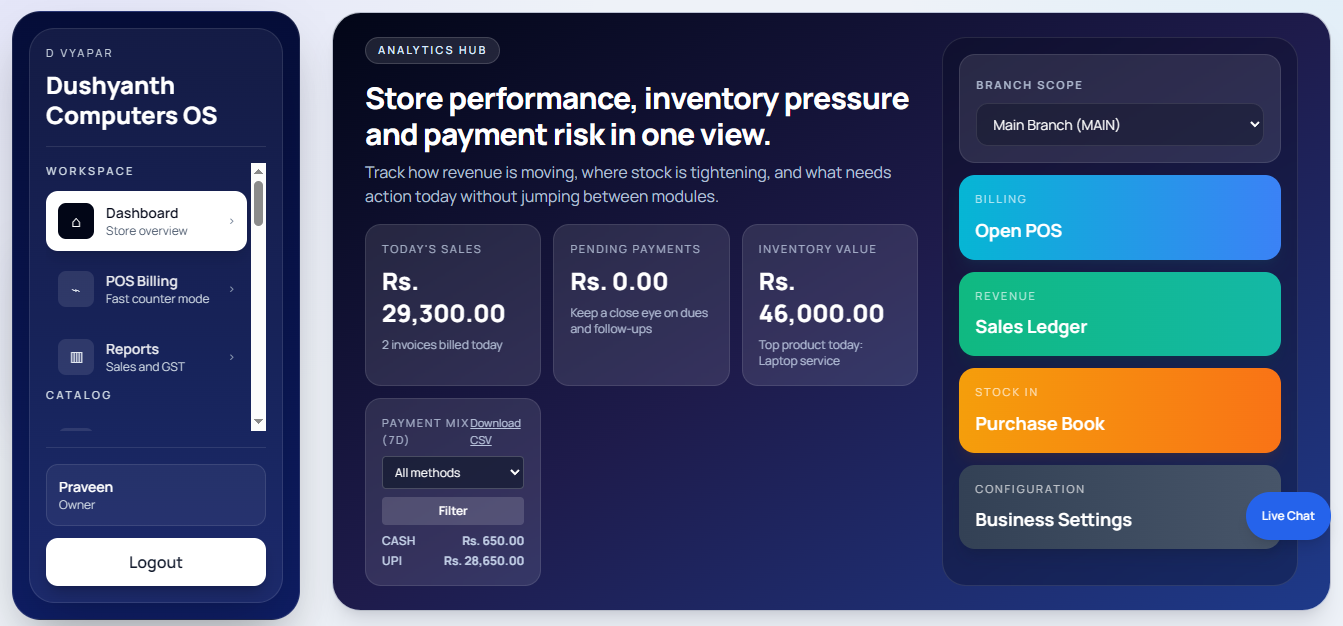Screen dimensions: 1343x626
Task: Click the Reports grid icon
Action: (76, 357)
